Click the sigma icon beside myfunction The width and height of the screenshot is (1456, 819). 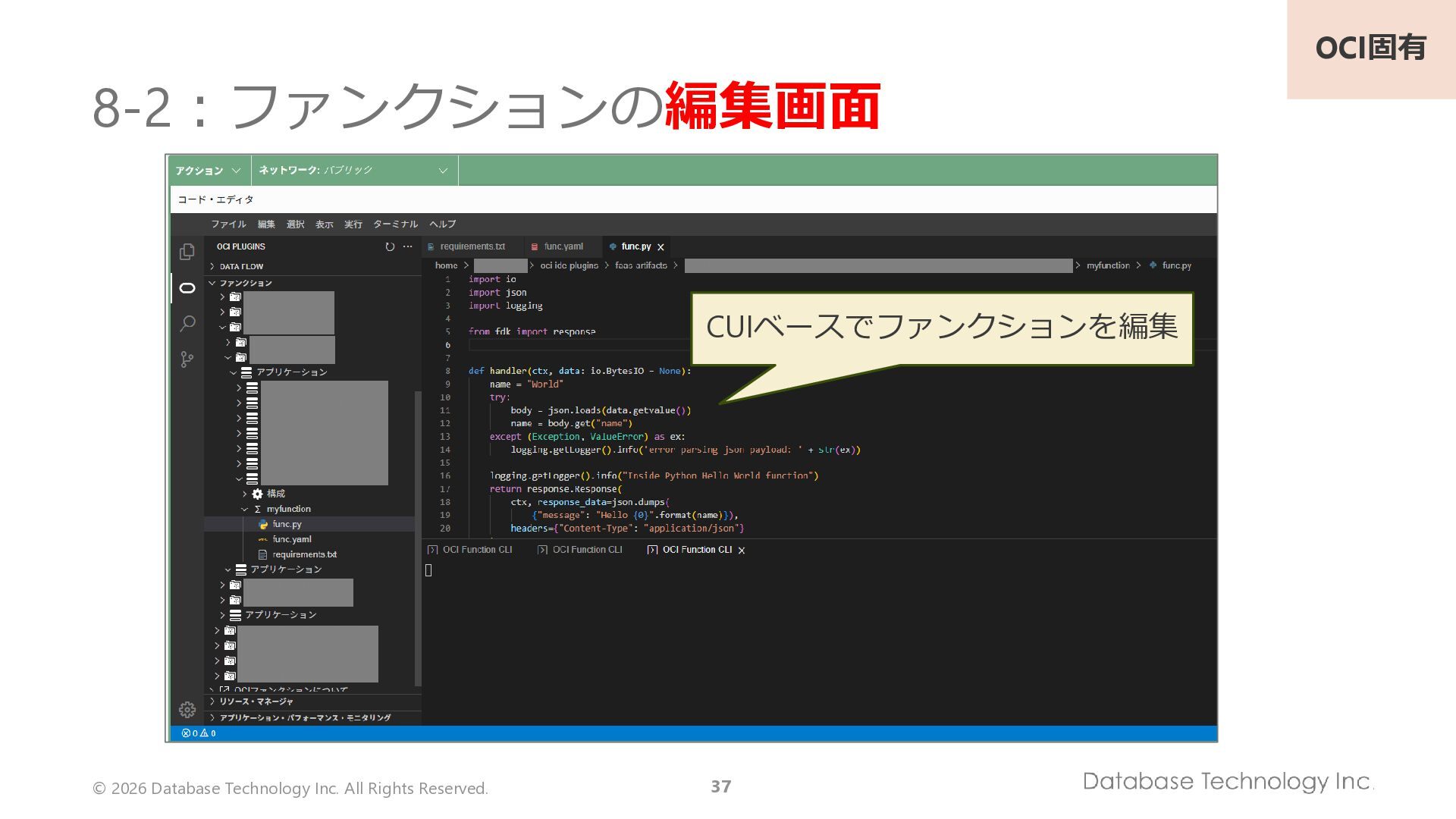tap(257, 509)
